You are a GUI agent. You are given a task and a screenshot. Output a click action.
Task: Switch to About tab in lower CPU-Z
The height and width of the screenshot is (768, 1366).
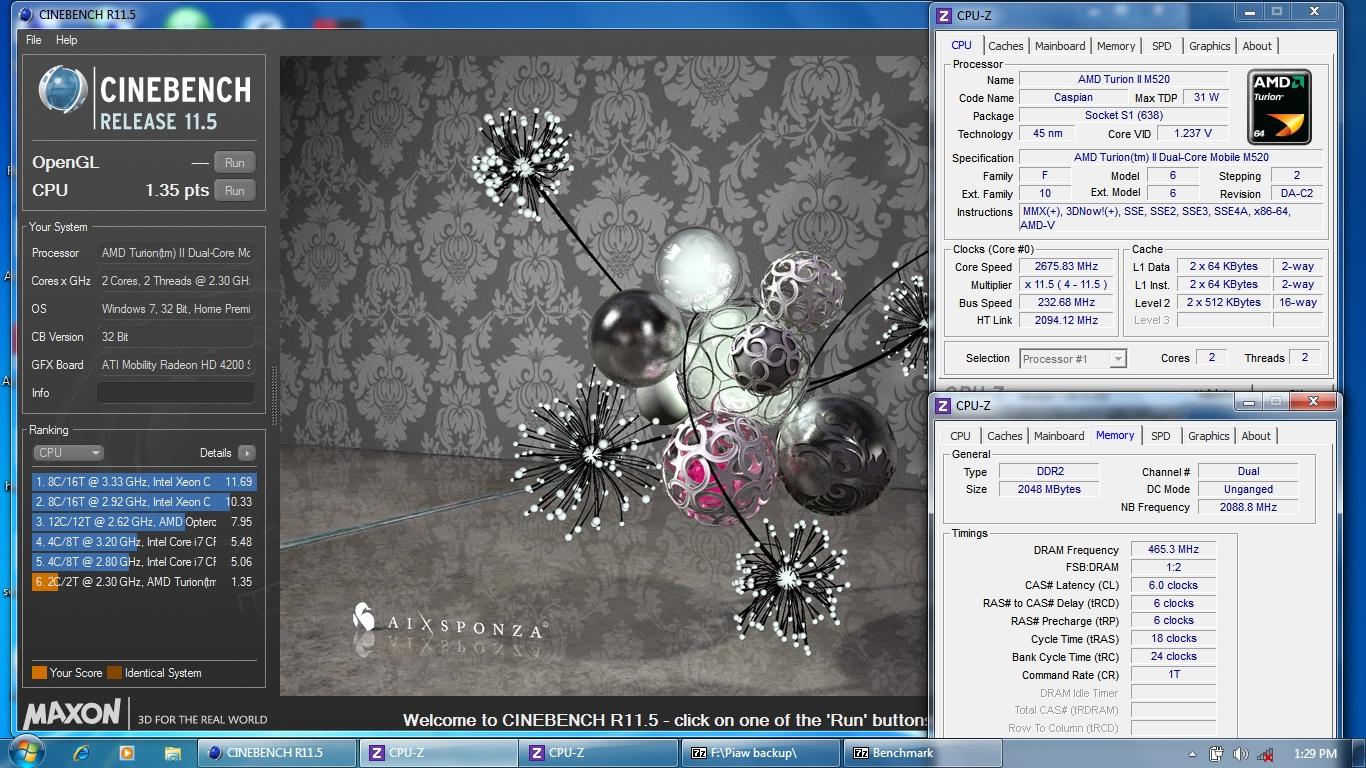pyautogui.click(x=1256, y=436)
